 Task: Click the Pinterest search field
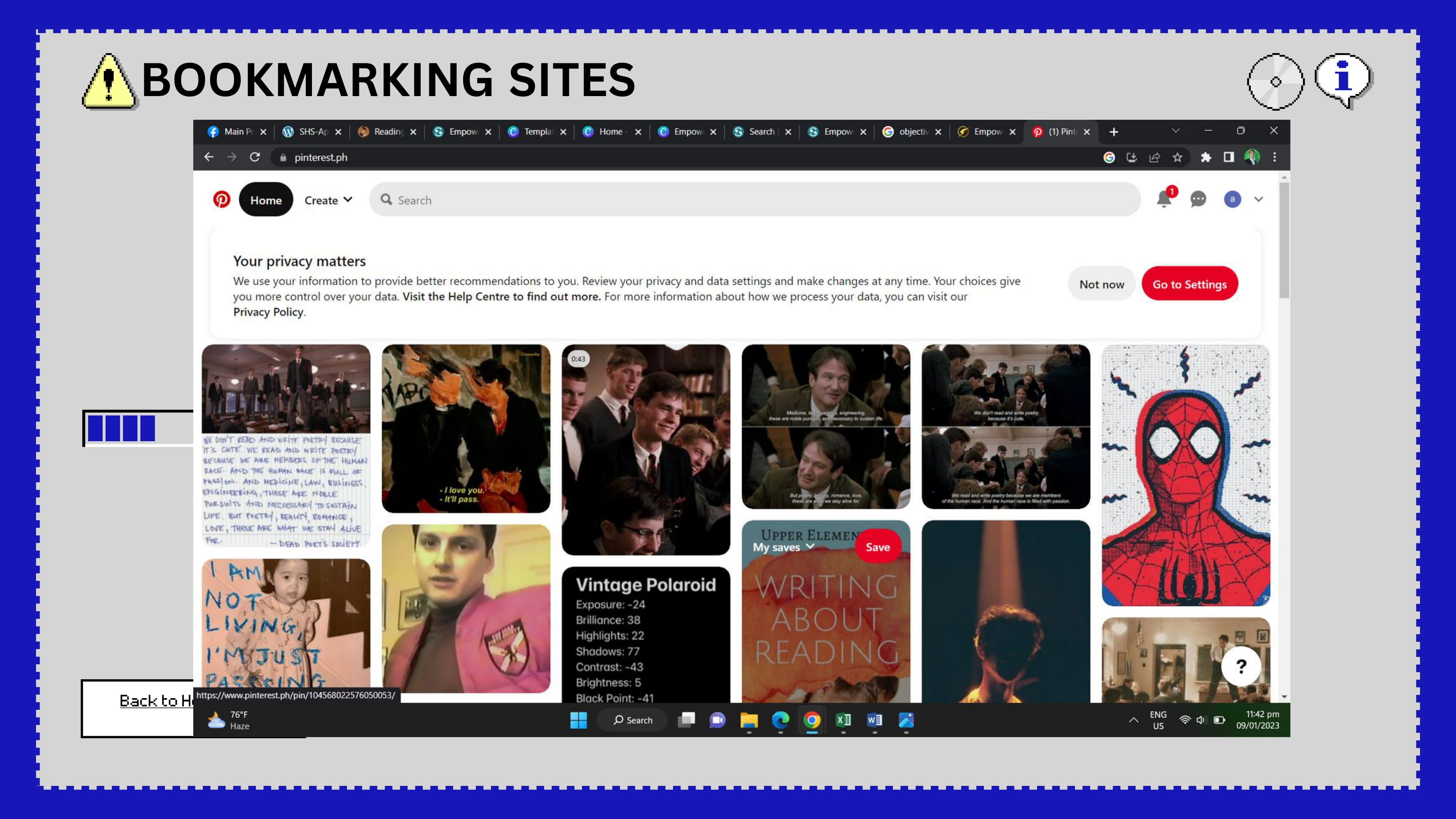click(755, 200)
